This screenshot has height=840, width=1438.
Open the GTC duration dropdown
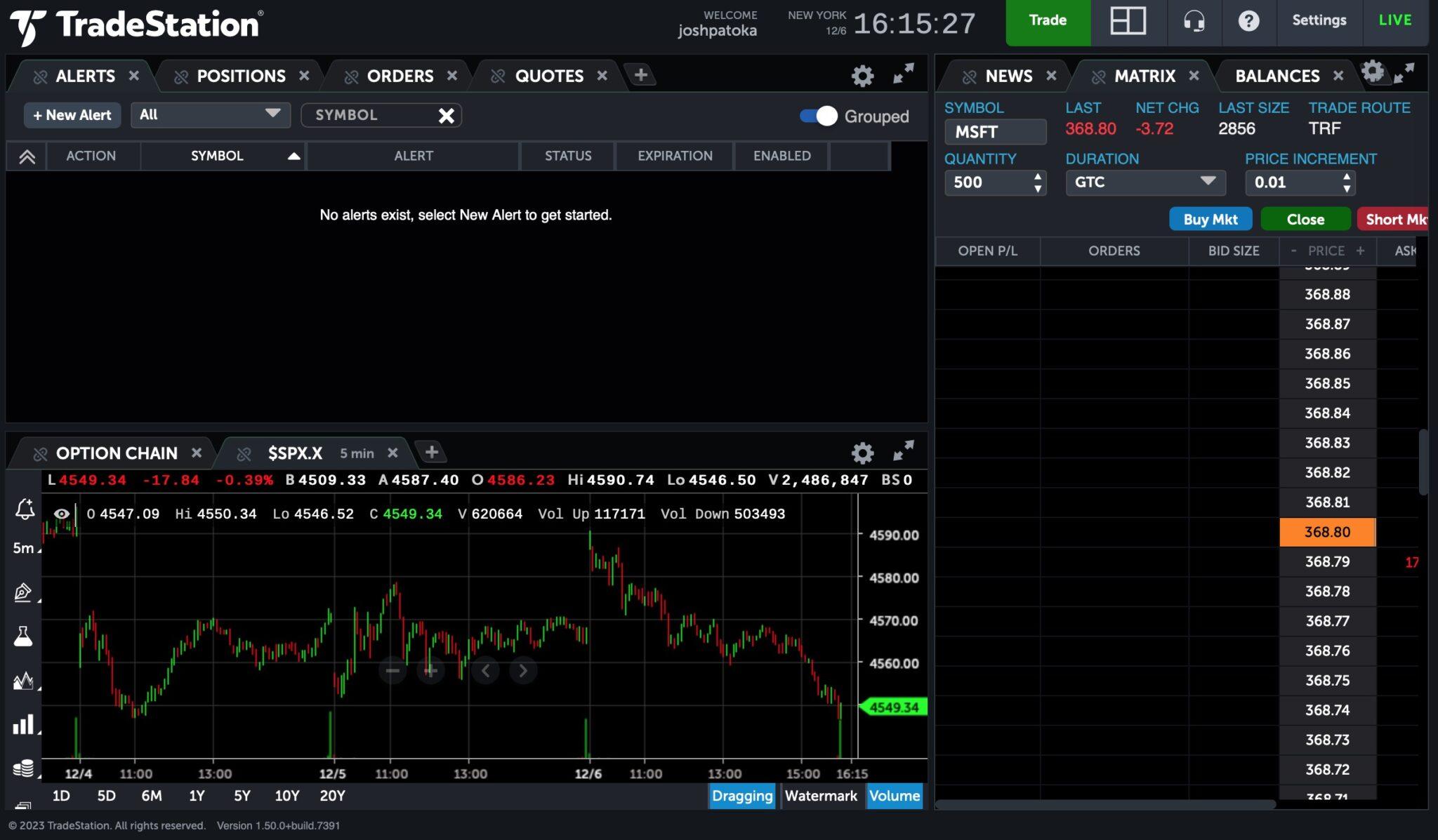pyautogui.click(x=1145, y=182)
